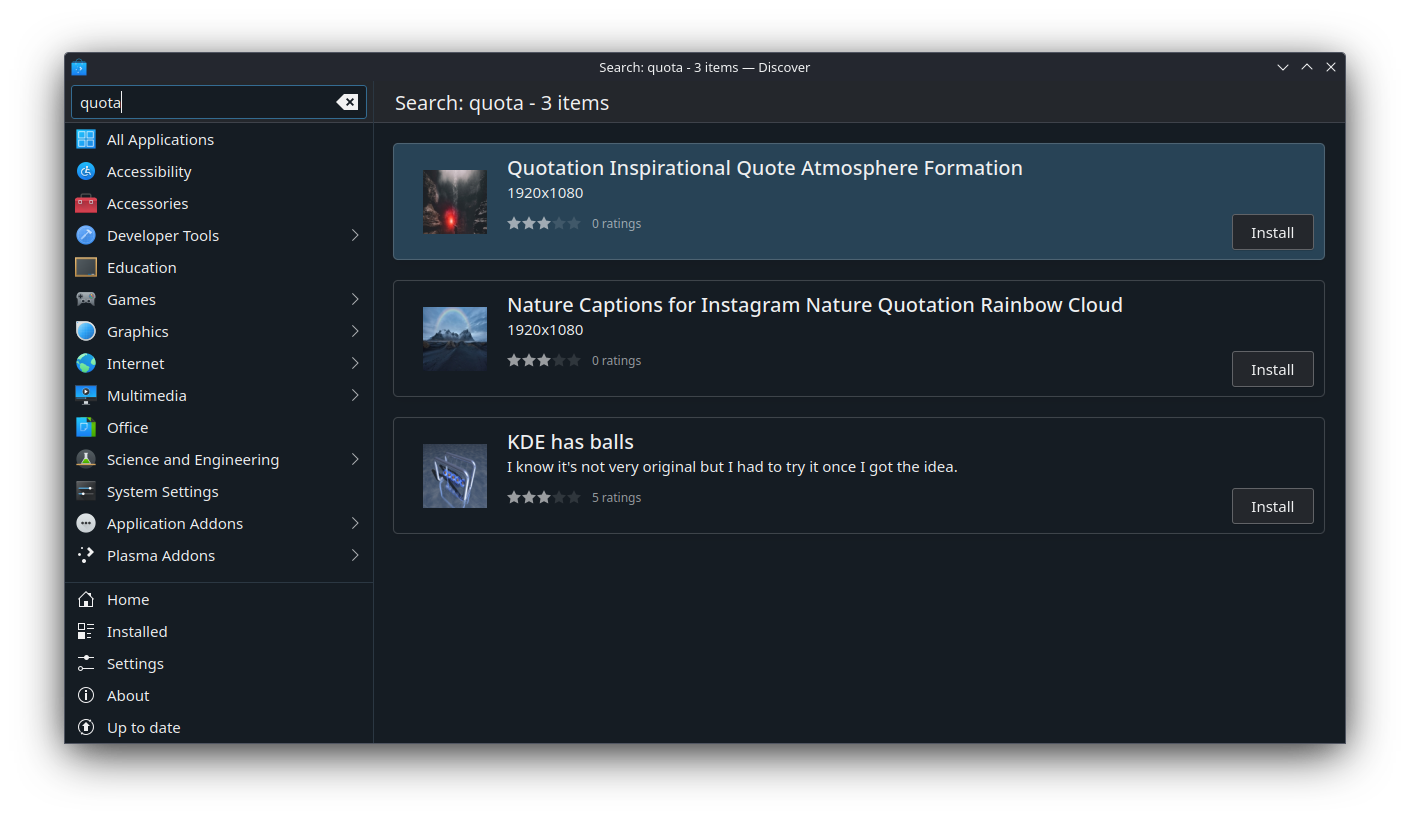Image resolution: width=1410 pixels, height=820 pixels.
Task: Open the Home page label
Action: pyautogui.click(x=128, y=599)
